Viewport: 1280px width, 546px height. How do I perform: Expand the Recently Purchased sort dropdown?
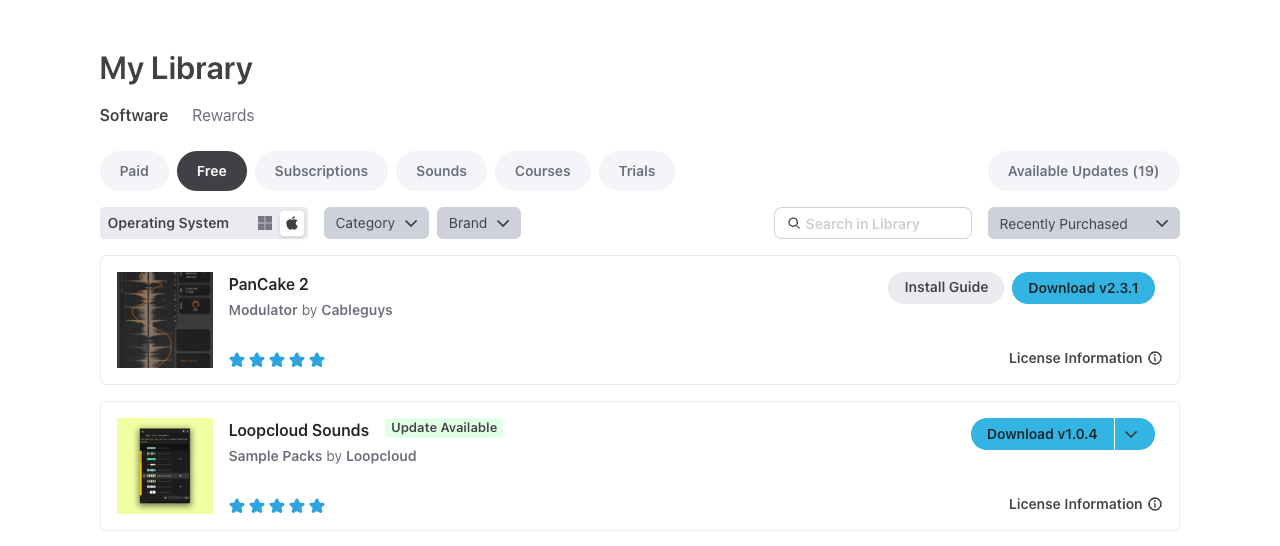1083,223
